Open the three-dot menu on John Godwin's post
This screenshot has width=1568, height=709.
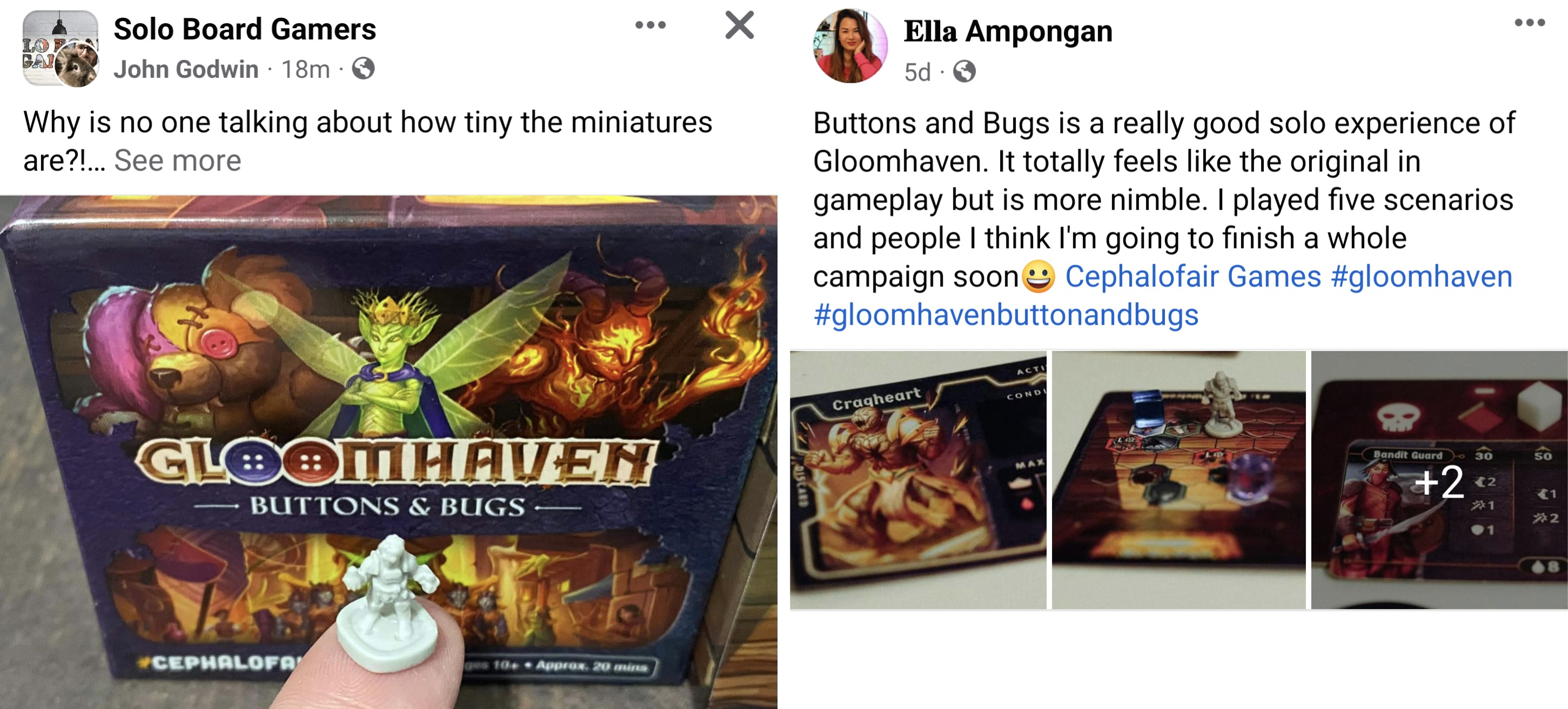(650, 25)
